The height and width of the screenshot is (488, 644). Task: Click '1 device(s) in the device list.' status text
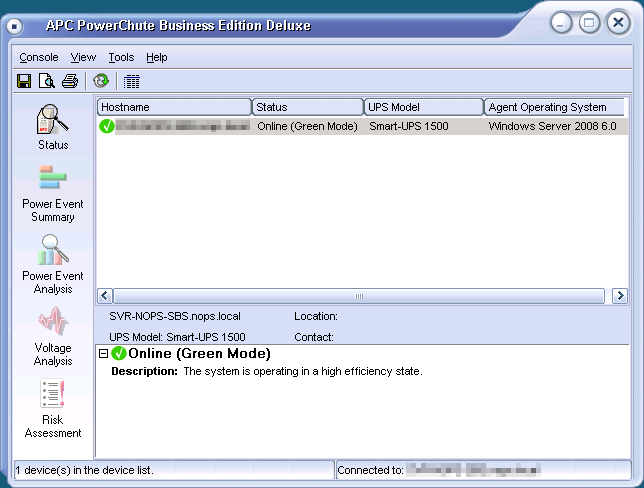coord(85,470)
